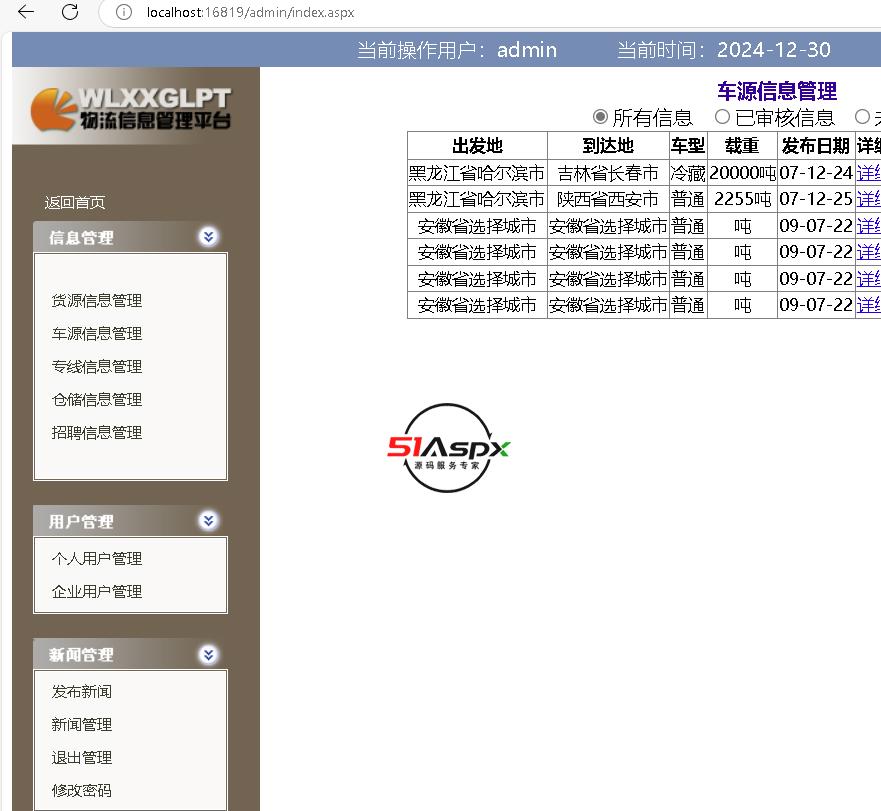This screenshot has height=811, width=881.
Task: Click the 发布日期 column header
Action: click(815, 146)
